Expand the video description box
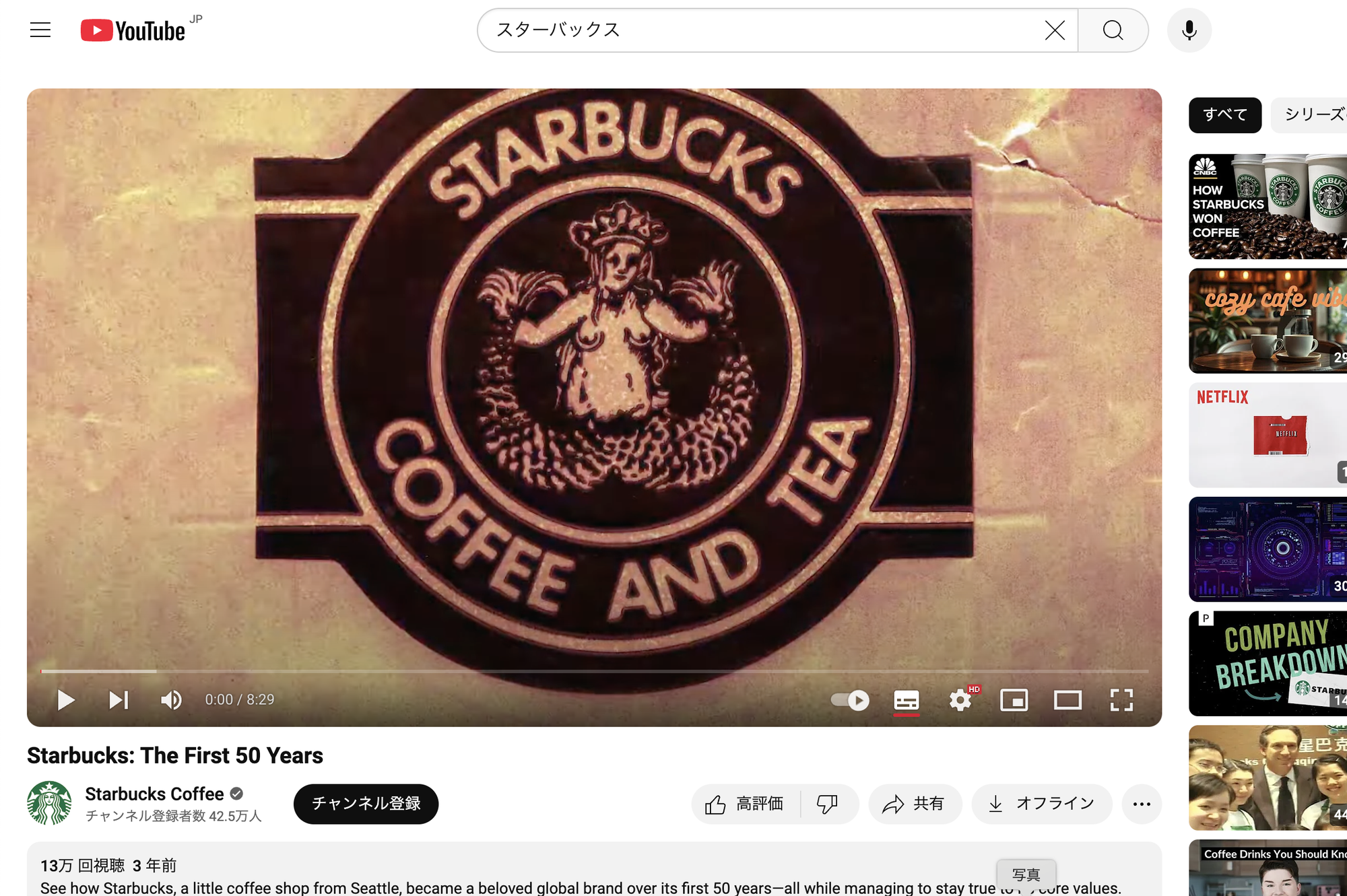 pos(594,869)
